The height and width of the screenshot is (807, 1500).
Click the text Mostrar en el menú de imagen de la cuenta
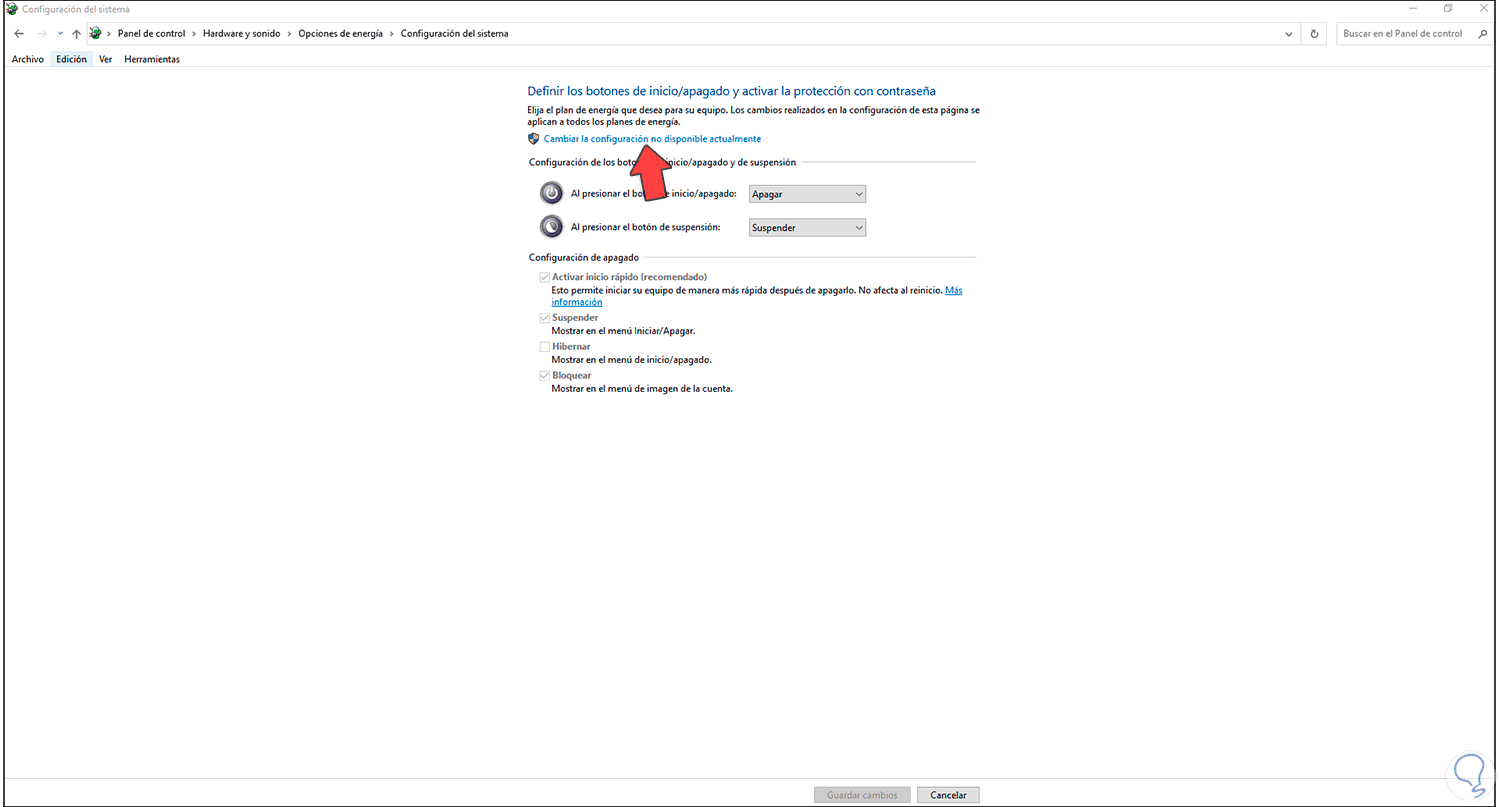tap(642, 389)
